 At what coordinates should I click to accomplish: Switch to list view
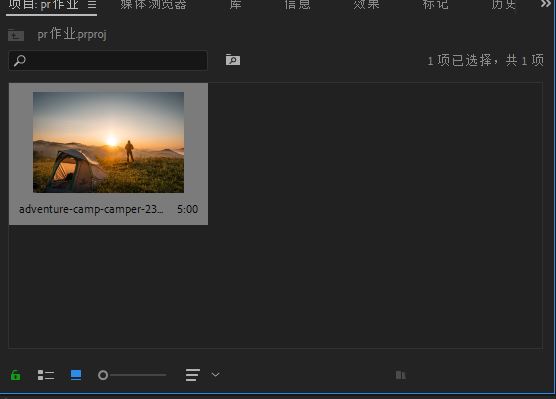(x=46, y=375)
